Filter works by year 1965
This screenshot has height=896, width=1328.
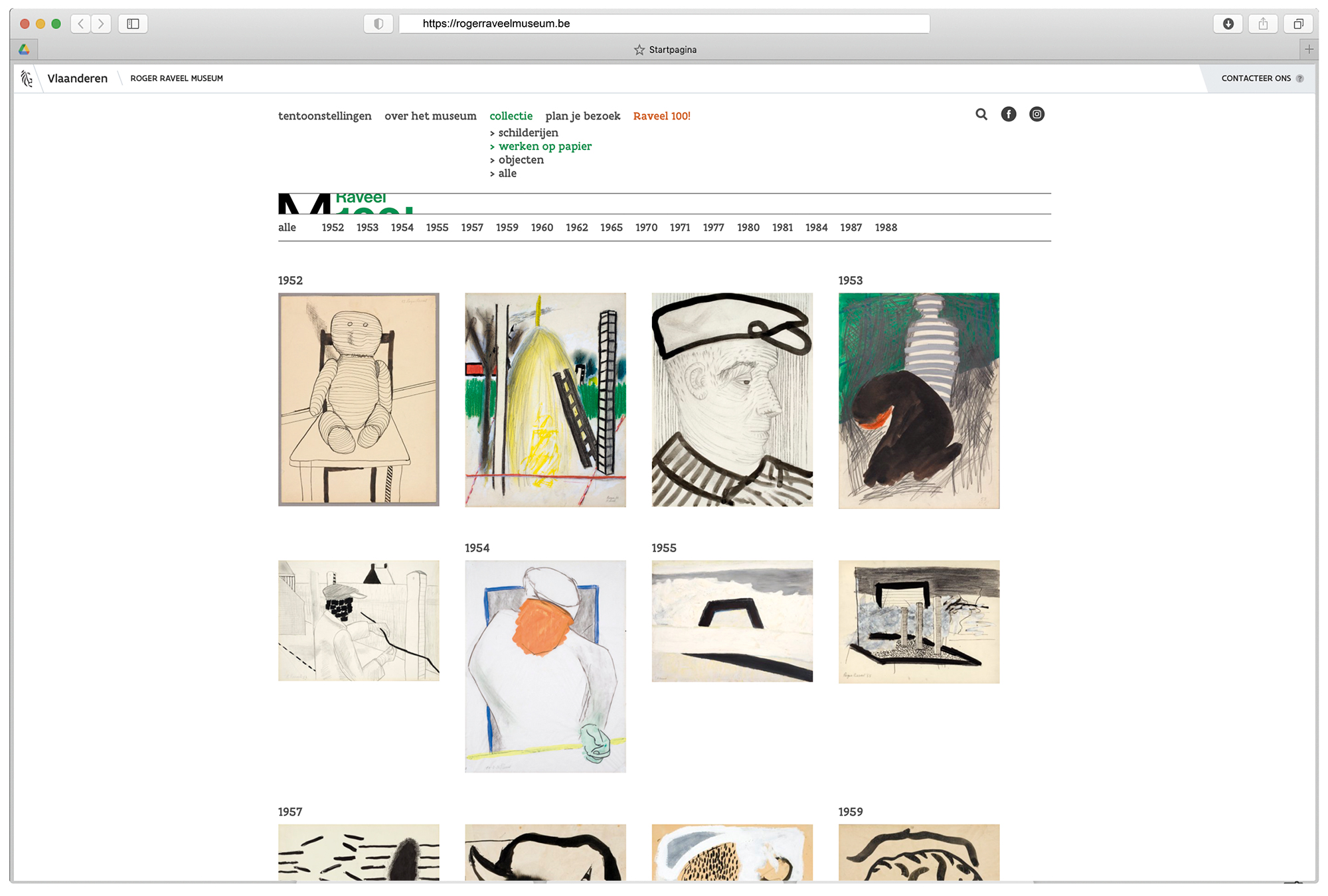coord(611,228)
